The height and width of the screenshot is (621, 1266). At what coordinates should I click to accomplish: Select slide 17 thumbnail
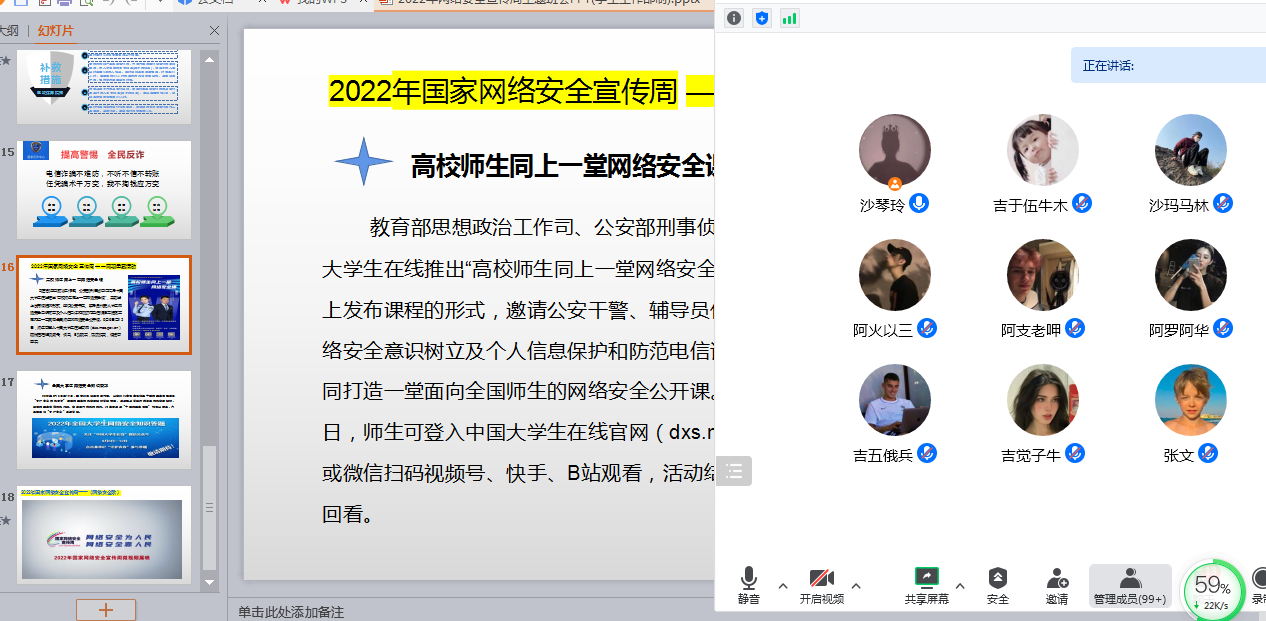coord(104,419)
